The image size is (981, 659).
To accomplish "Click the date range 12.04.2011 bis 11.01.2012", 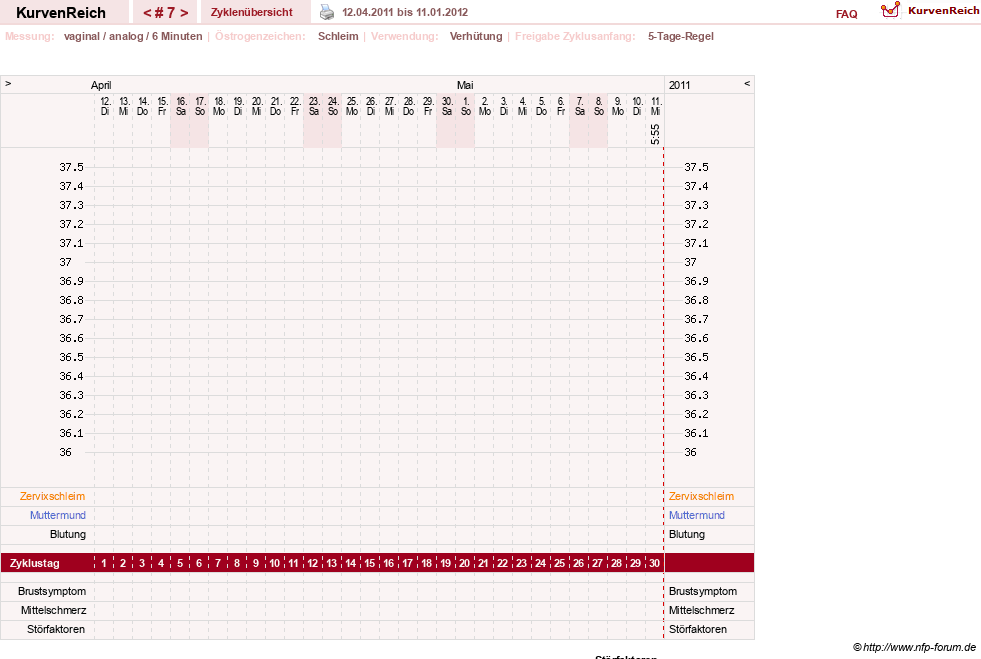I will click(x=405, y=12).
